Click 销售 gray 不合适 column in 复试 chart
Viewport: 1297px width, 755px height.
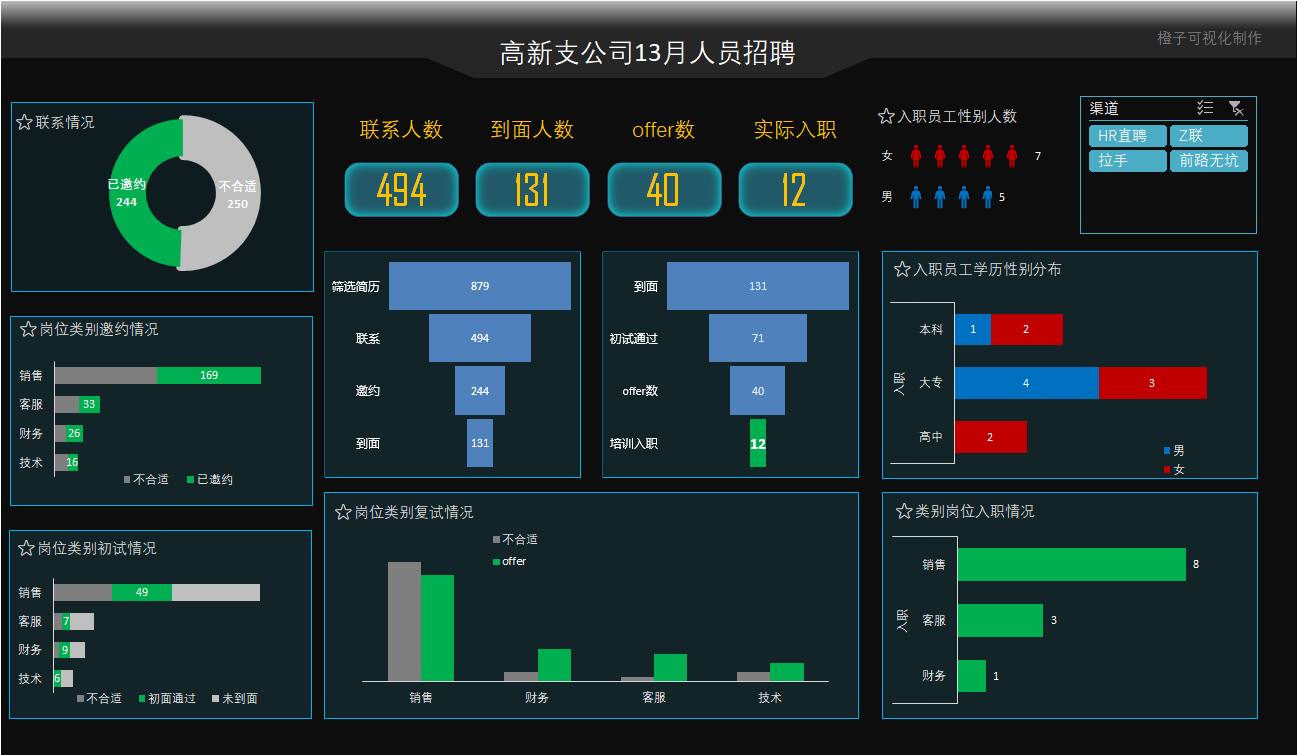(404, 621)
